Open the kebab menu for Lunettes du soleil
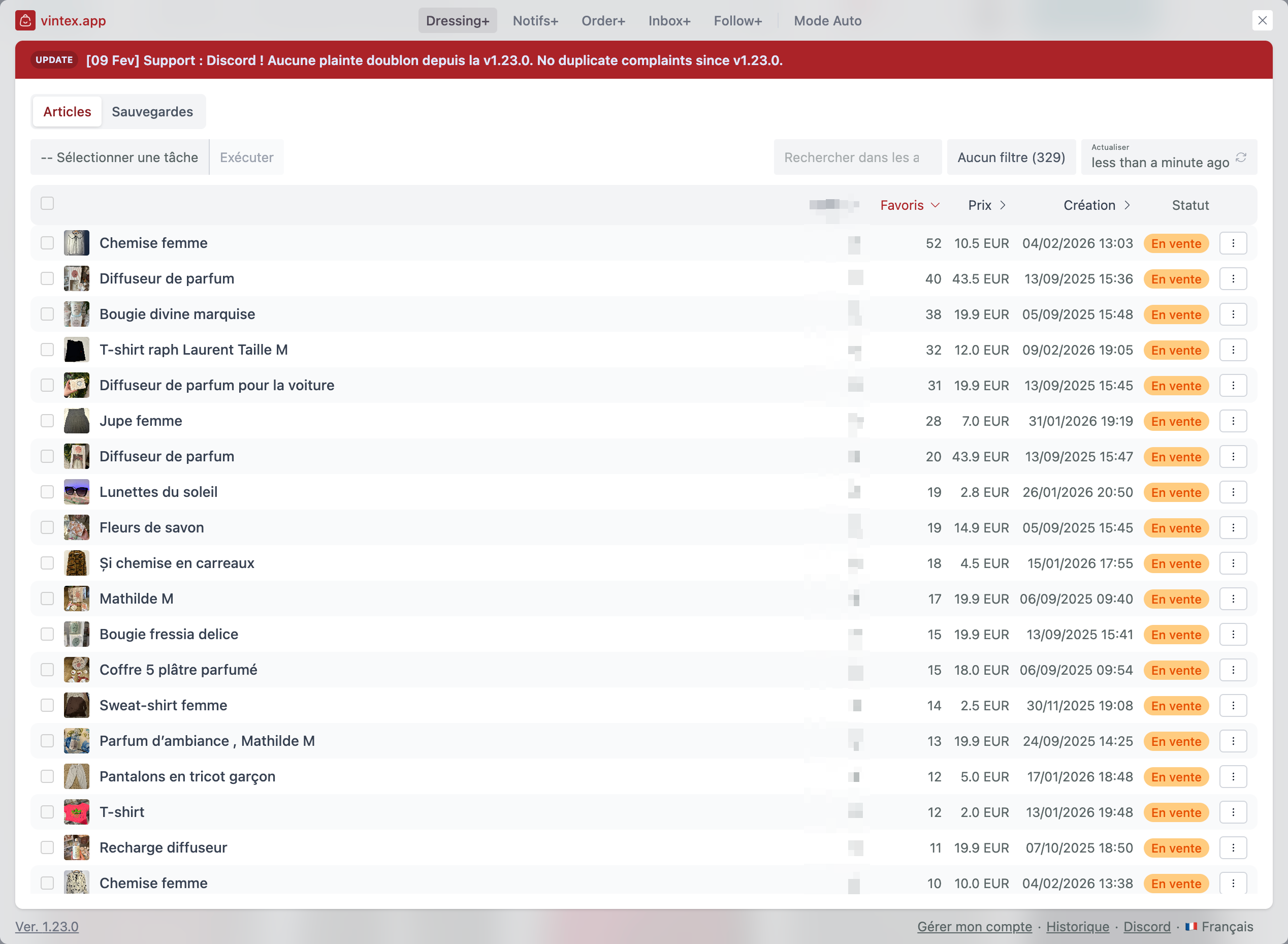This screenshot has height=944, width=1288. coord(1234,492)
